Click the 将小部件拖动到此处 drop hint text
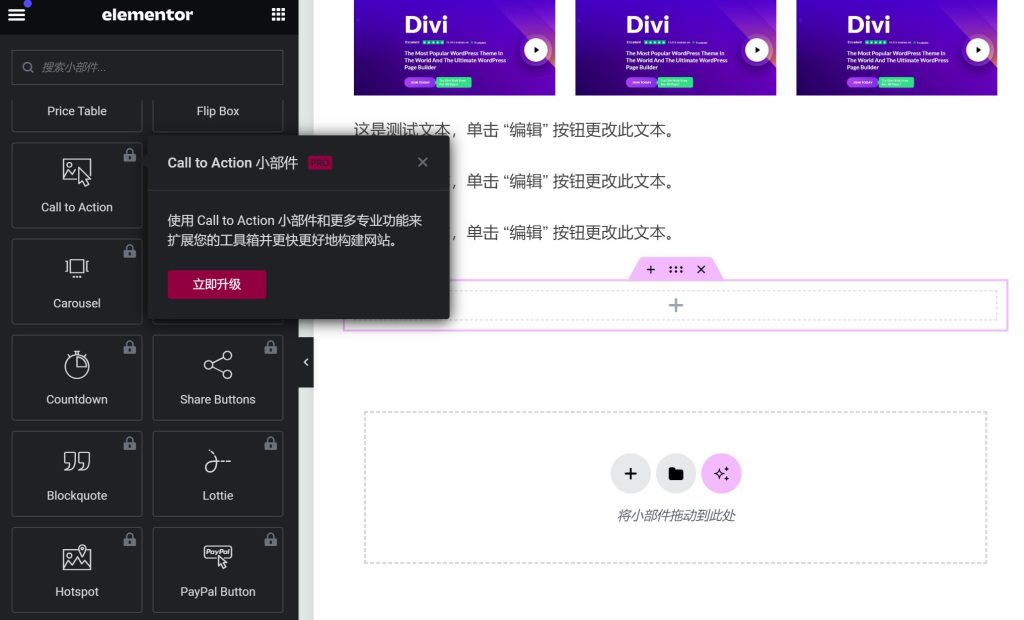Viewport: 1024px width, 620px height. tap(676, 515)
